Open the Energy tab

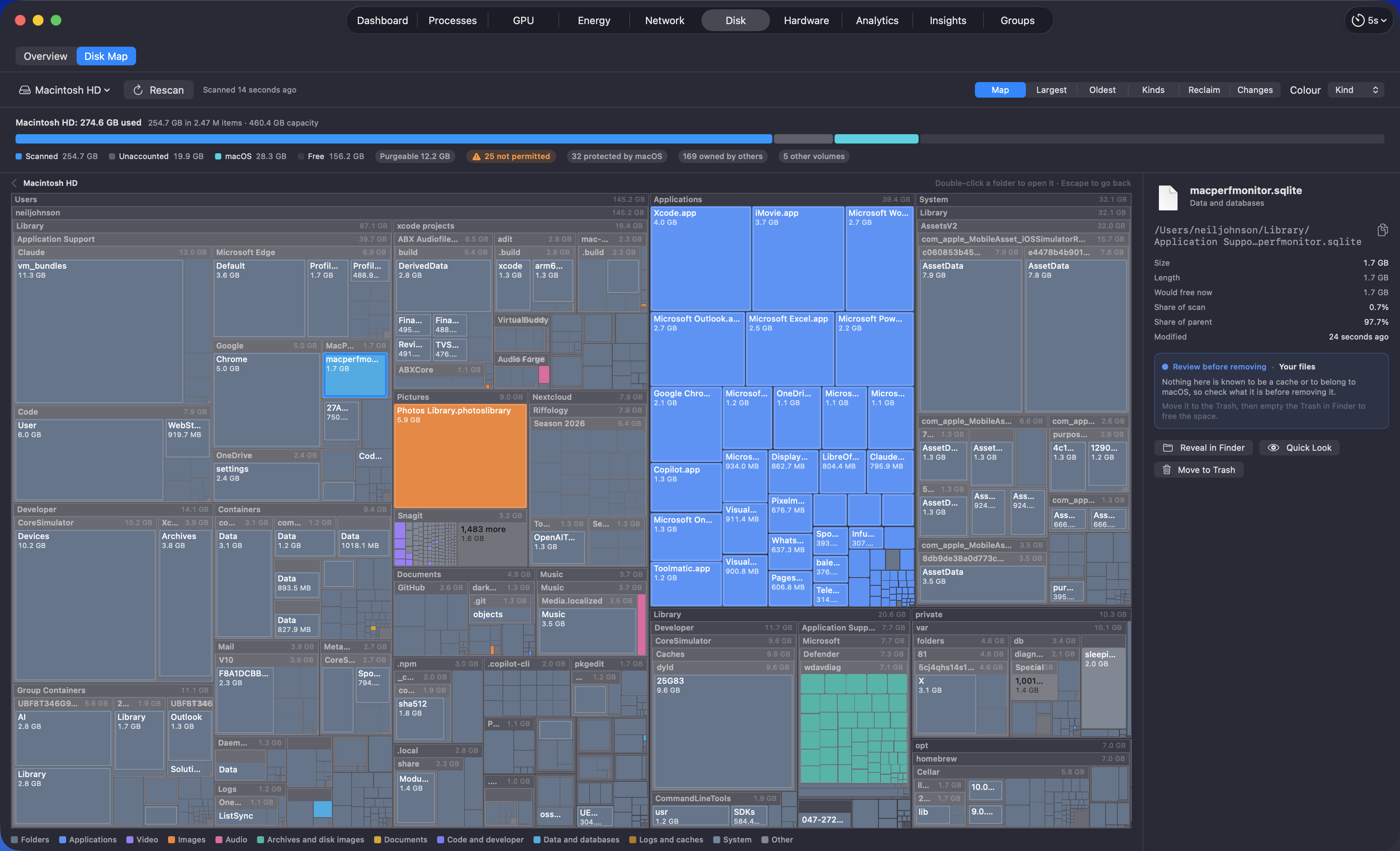(594, 21)
